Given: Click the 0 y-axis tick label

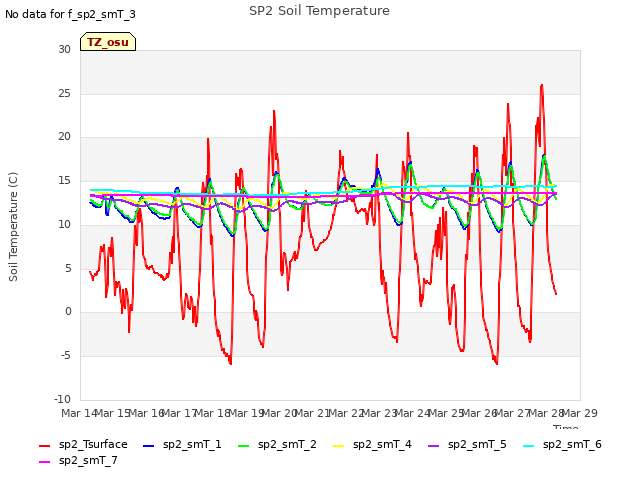Looking at the screenshot, I should [68, 311].
